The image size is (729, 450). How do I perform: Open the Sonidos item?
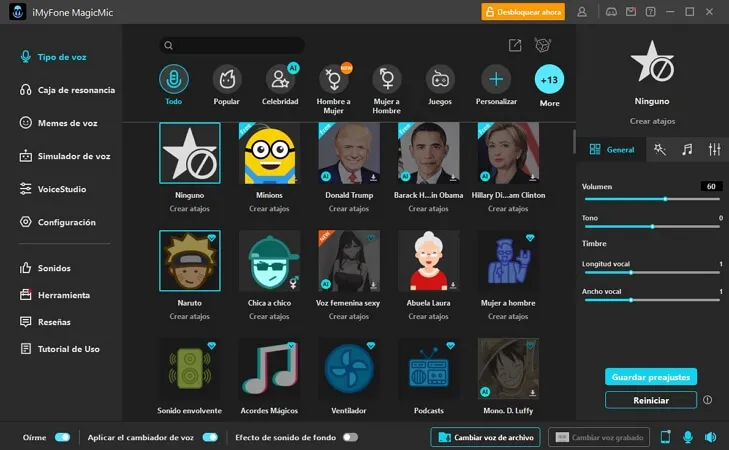coord(45,268)
